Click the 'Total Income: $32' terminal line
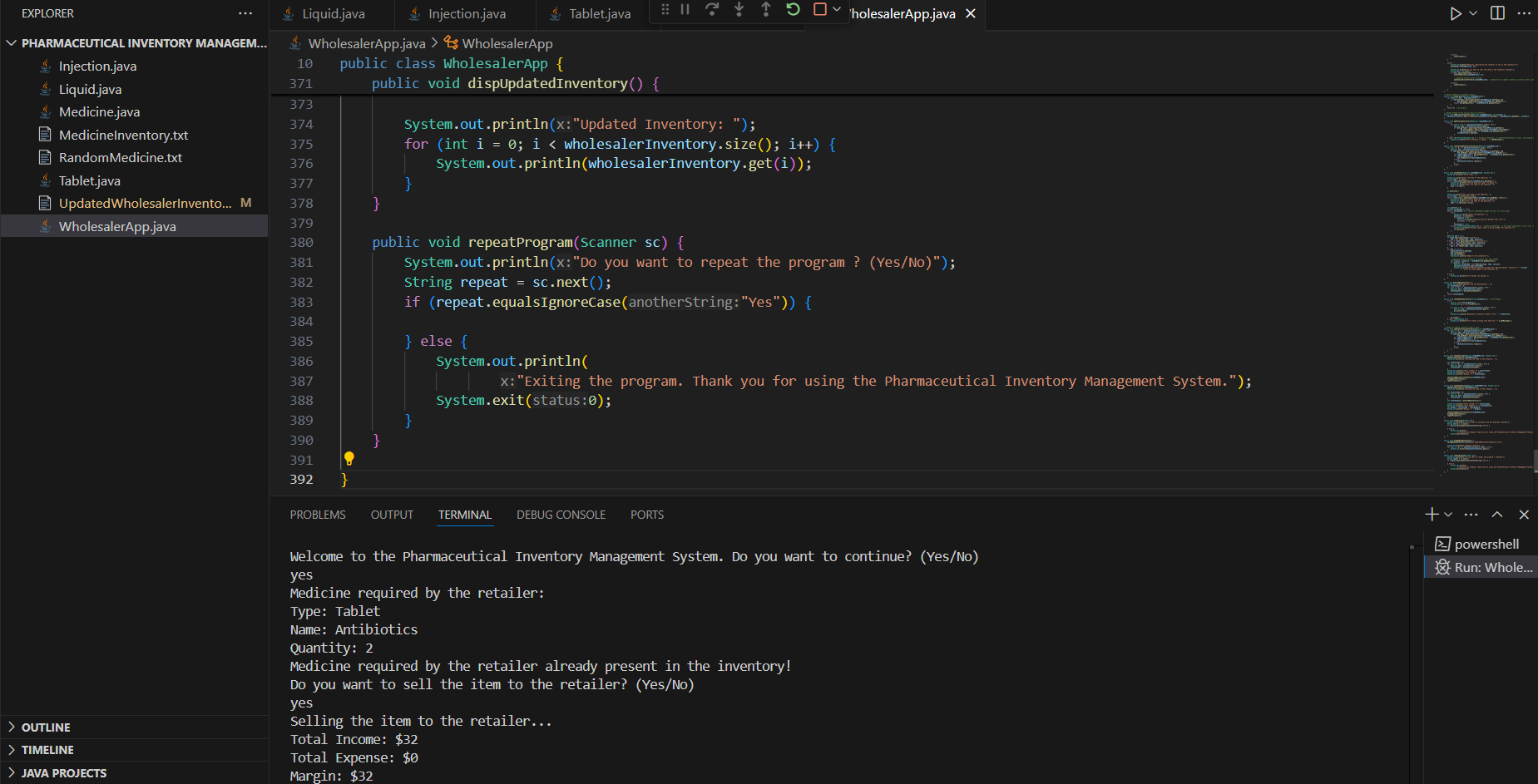This screenshot has width=1538, height=784. (354, 739)
